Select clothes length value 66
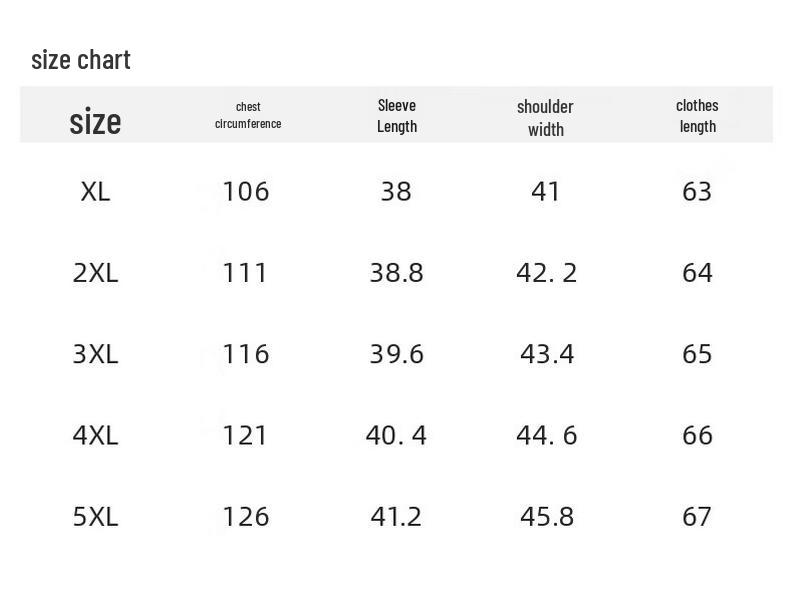793x595 pixels. point(696,435)
